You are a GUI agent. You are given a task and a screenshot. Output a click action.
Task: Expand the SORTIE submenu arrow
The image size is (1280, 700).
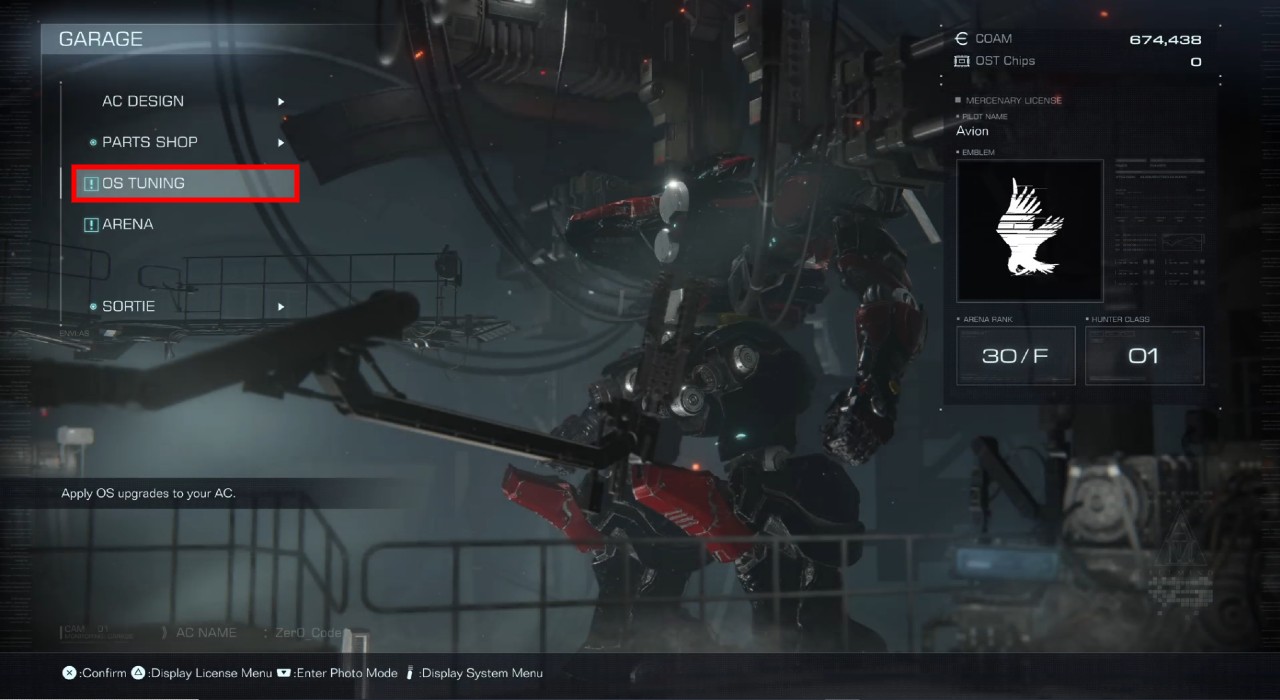point(281,306)
